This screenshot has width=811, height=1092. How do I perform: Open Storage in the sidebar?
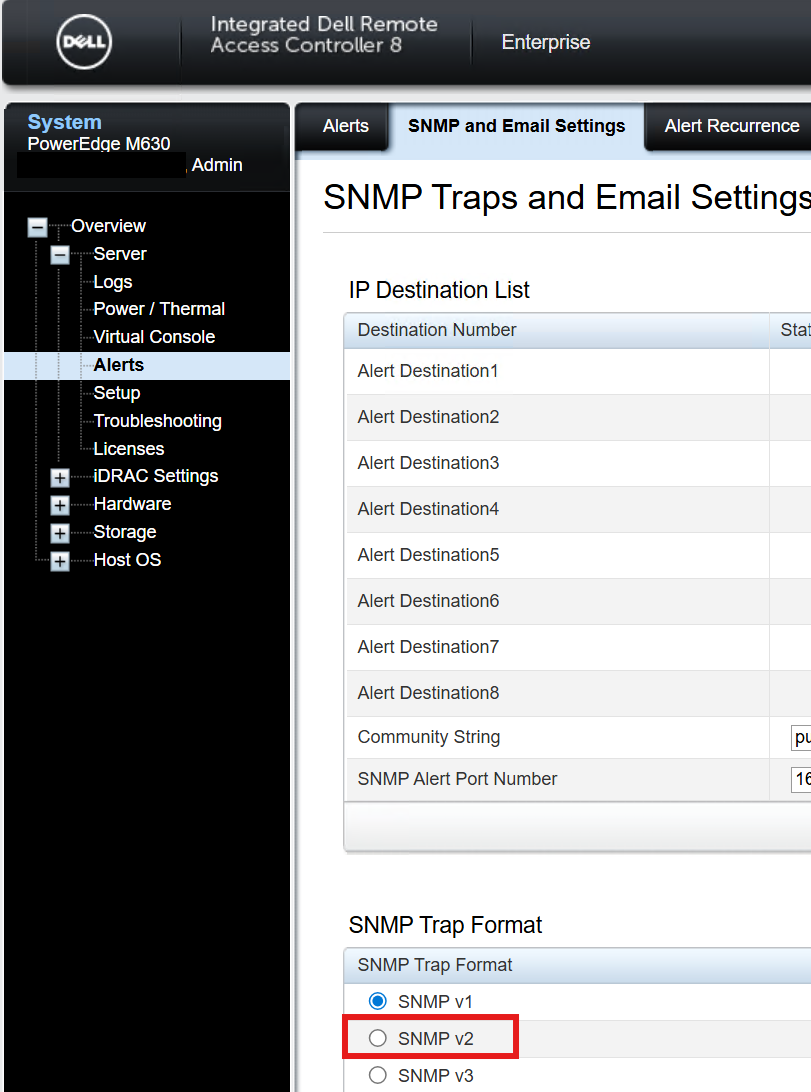[x=125, y=531]
